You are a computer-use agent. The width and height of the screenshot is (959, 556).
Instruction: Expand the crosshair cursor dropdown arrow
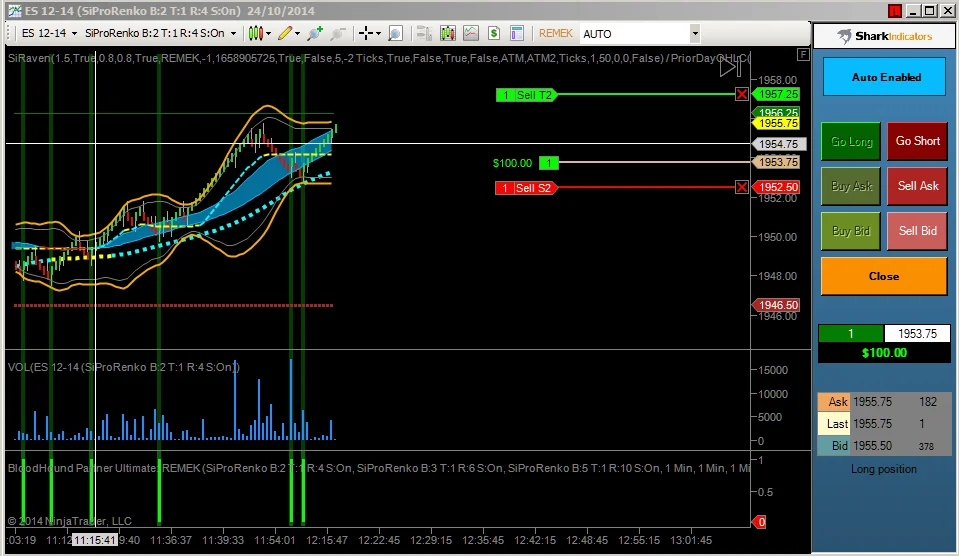click(378, 34)
